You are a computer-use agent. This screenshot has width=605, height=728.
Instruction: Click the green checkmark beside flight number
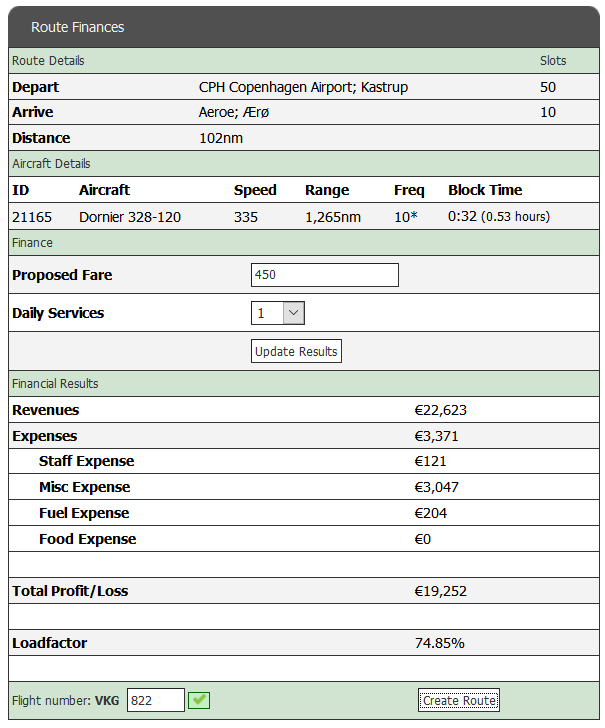tap(200, 700)
